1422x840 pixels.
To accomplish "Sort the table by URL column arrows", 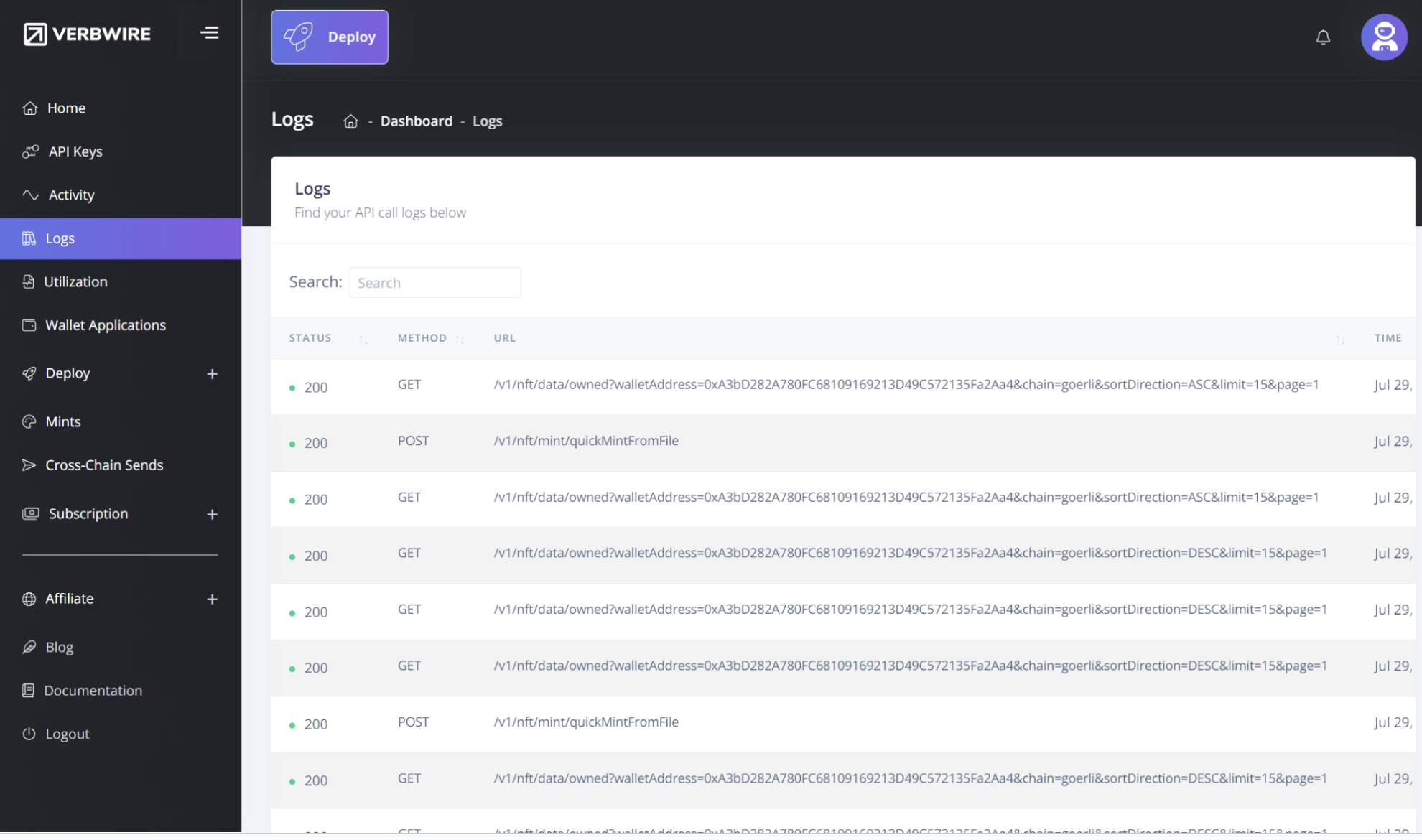I will (x=1339, y=339).
